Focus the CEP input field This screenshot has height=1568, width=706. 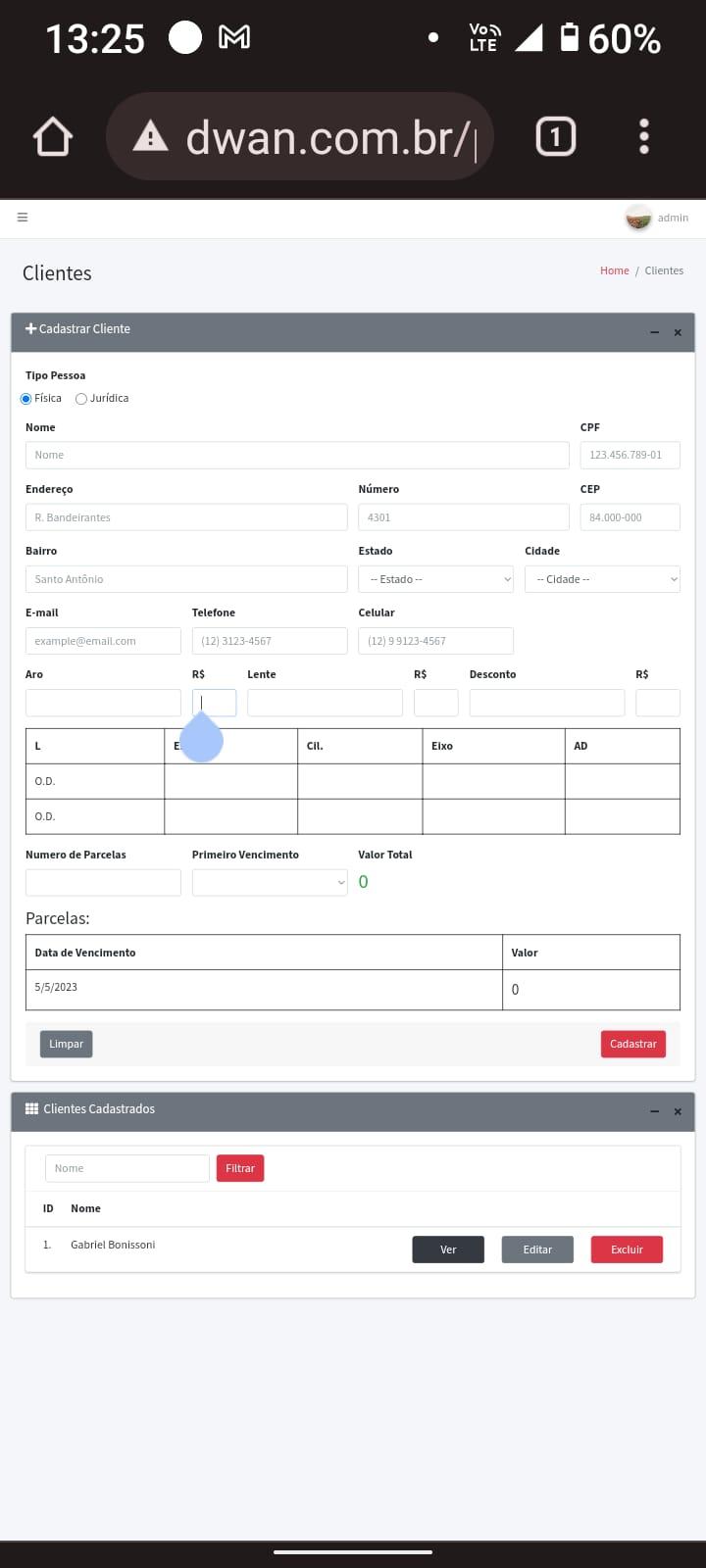coord(630,517)
